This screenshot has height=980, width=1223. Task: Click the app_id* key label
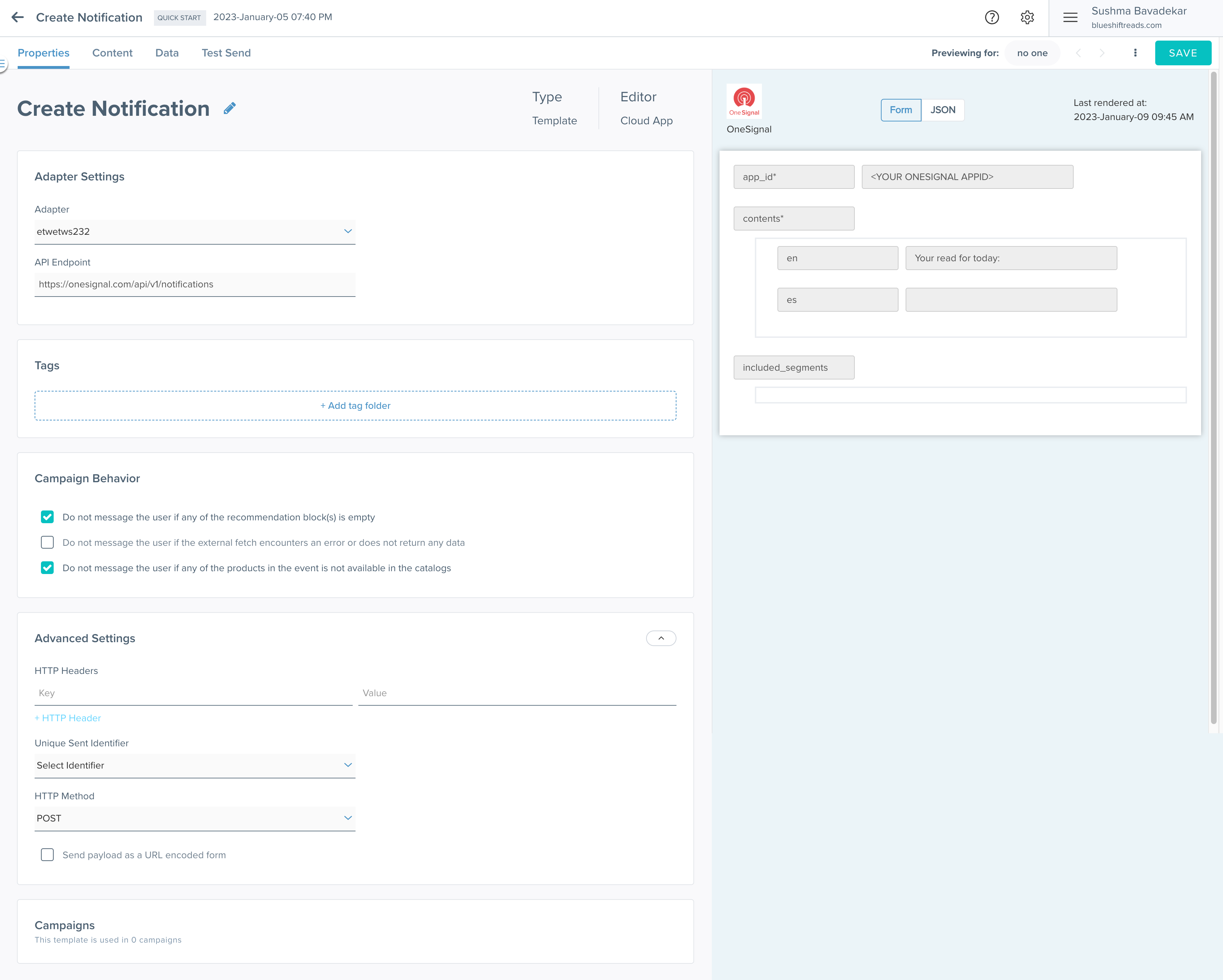point(794,177)
